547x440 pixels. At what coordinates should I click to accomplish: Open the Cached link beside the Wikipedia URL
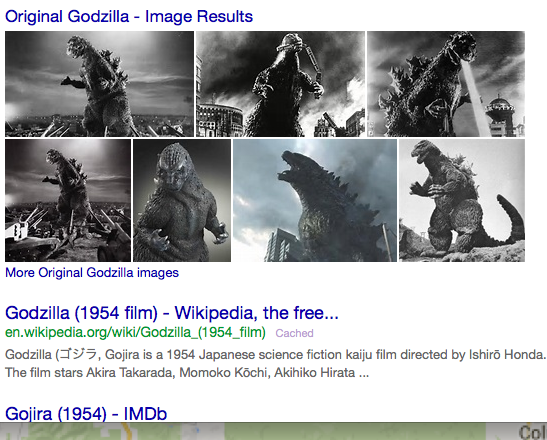294,333
